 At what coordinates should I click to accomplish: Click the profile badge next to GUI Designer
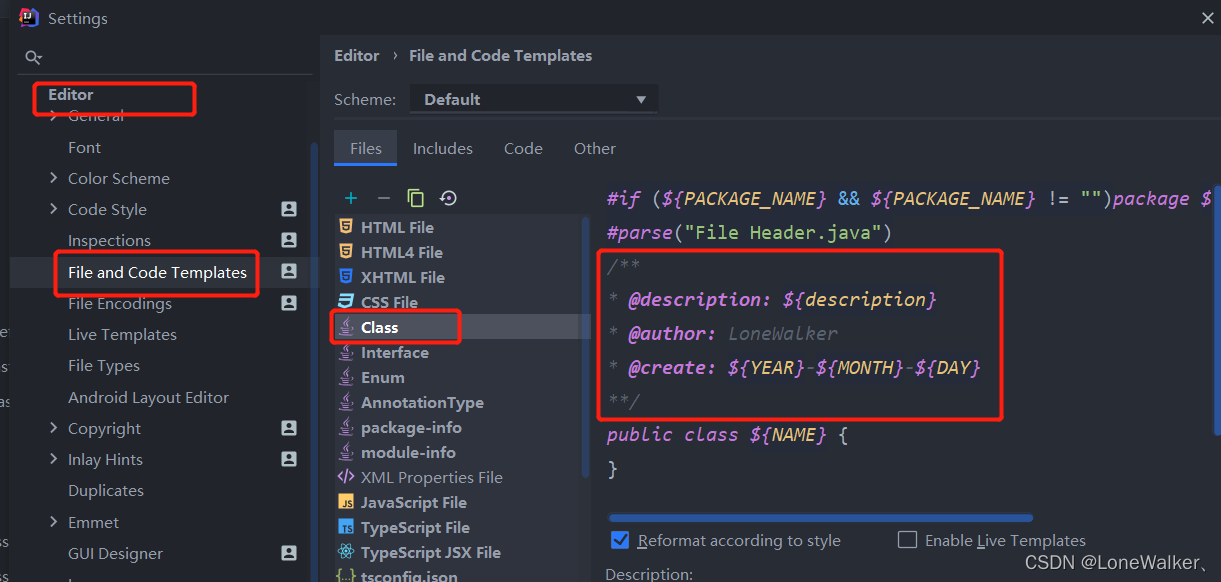[x=288, y=552]
